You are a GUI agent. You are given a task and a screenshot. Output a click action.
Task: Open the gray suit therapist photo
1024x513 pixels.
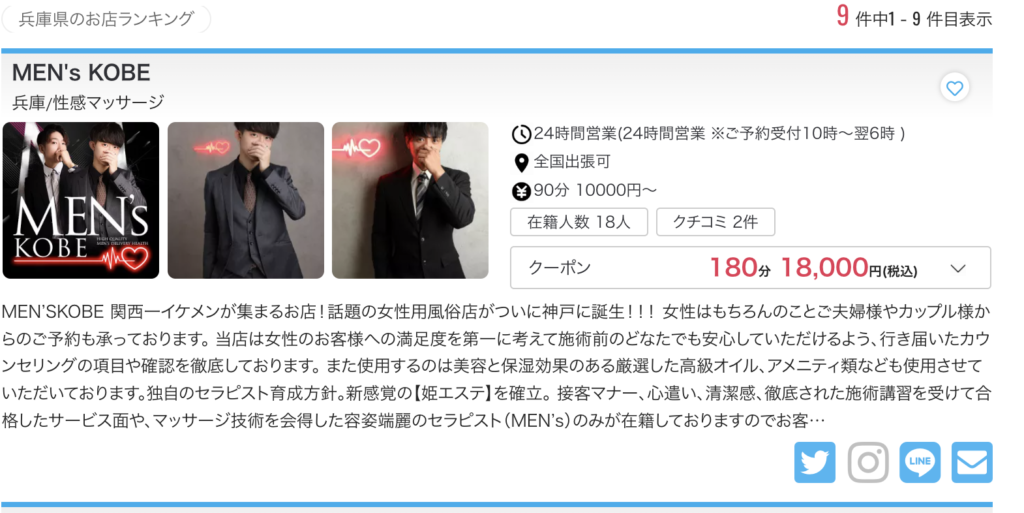[246, 200]
